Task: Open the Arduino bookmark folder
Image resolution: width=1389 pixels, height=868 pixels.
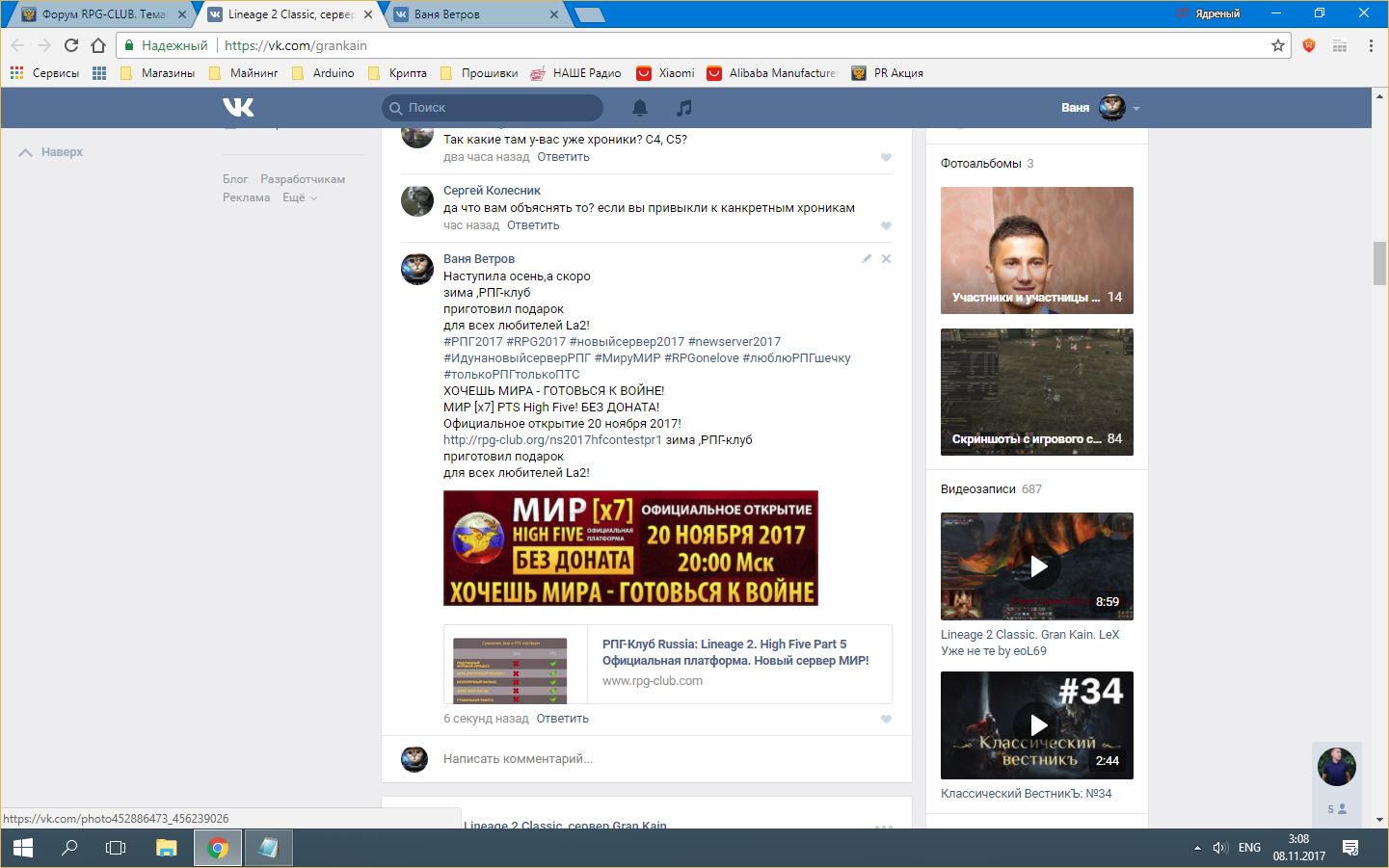Action: click(323, 73)
